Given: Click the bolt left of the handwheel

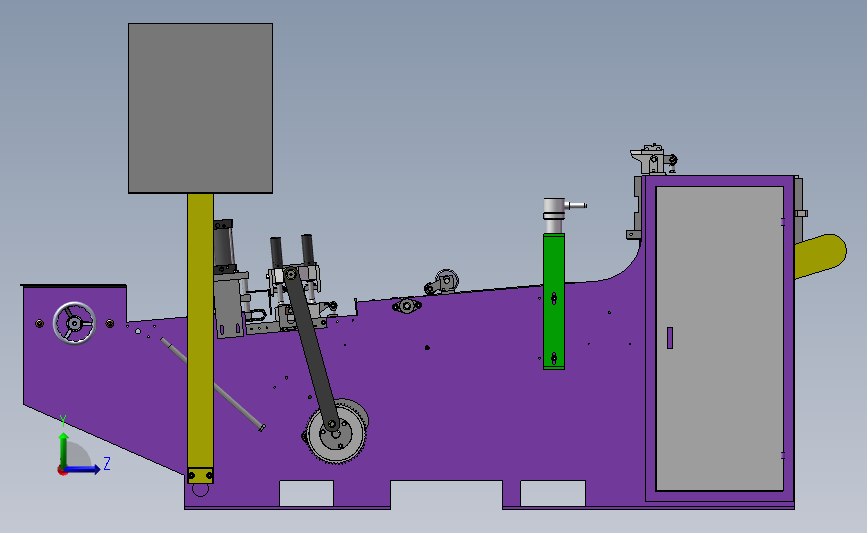Looking at the screenshot, I should (x=39, y=323).
